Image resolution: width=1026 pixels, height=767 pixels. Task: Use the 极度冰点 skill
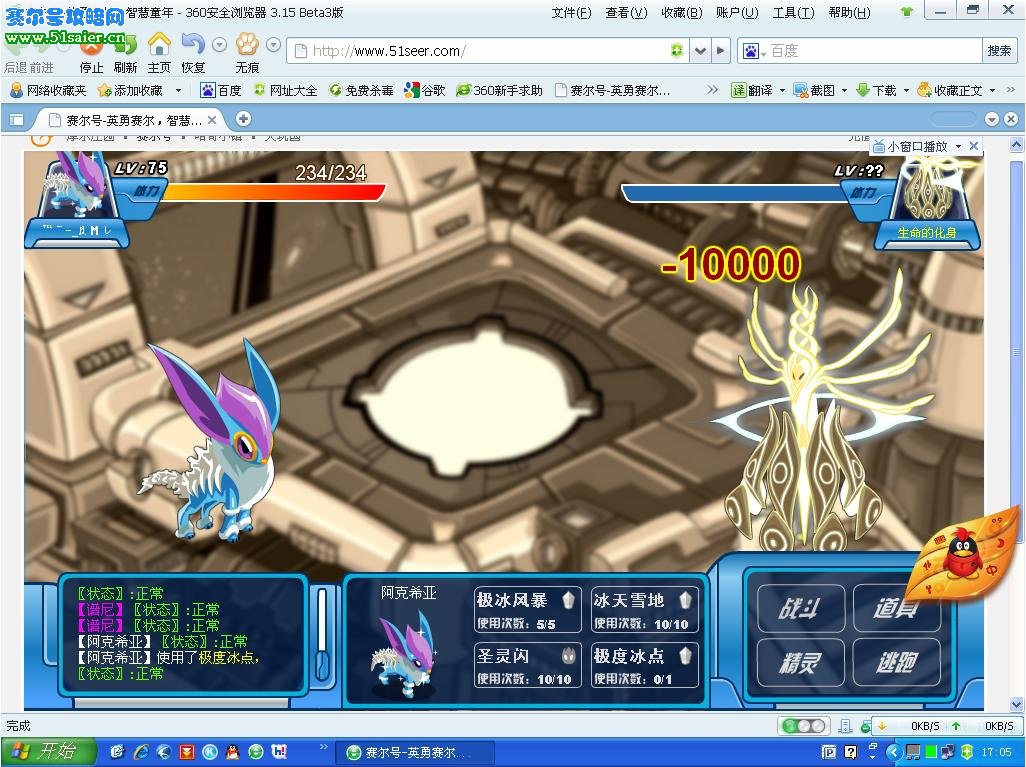(643, 666)
